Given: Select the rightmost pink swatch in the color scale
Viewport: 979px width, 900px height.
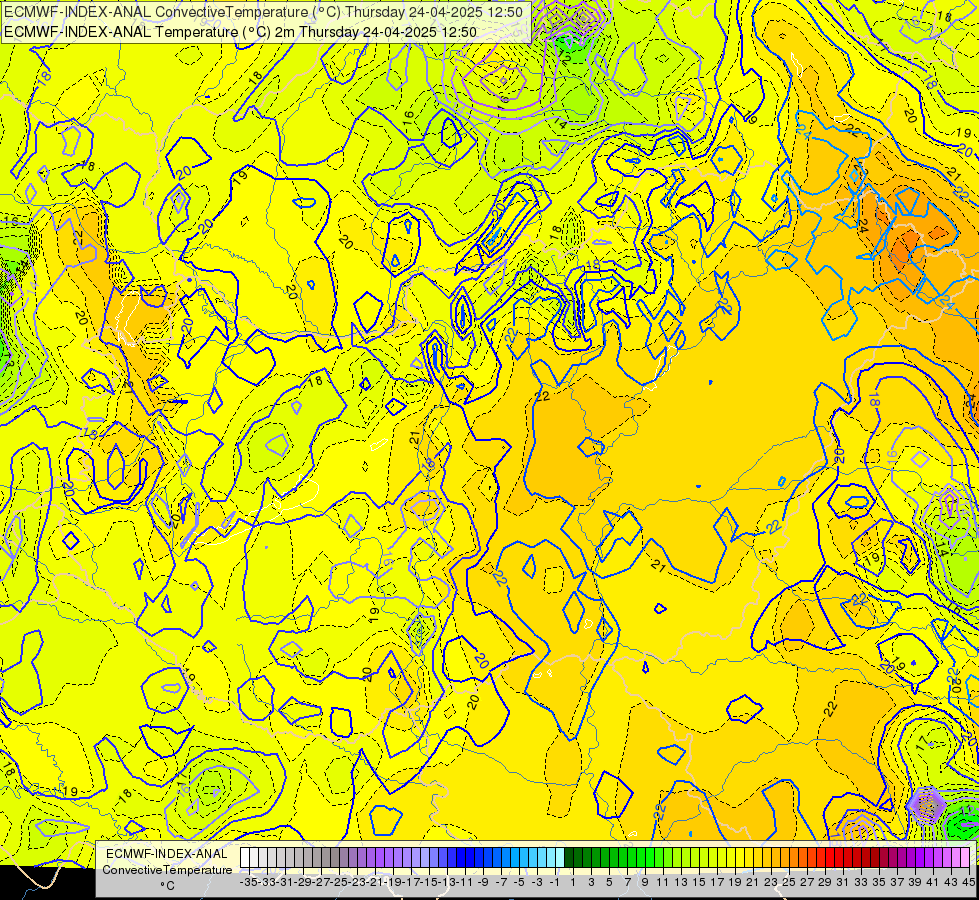Looking at the screenshot, I should pos(965,858).
